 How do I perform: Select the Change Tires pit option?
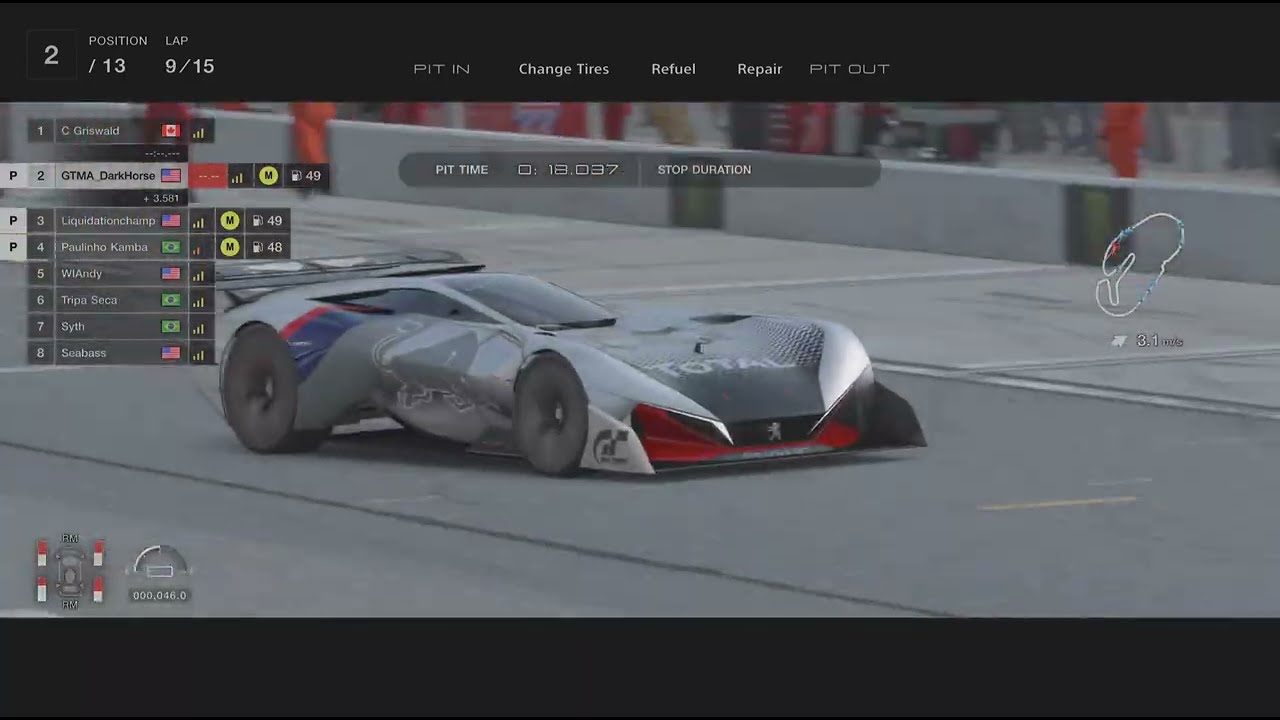[564, 69]
